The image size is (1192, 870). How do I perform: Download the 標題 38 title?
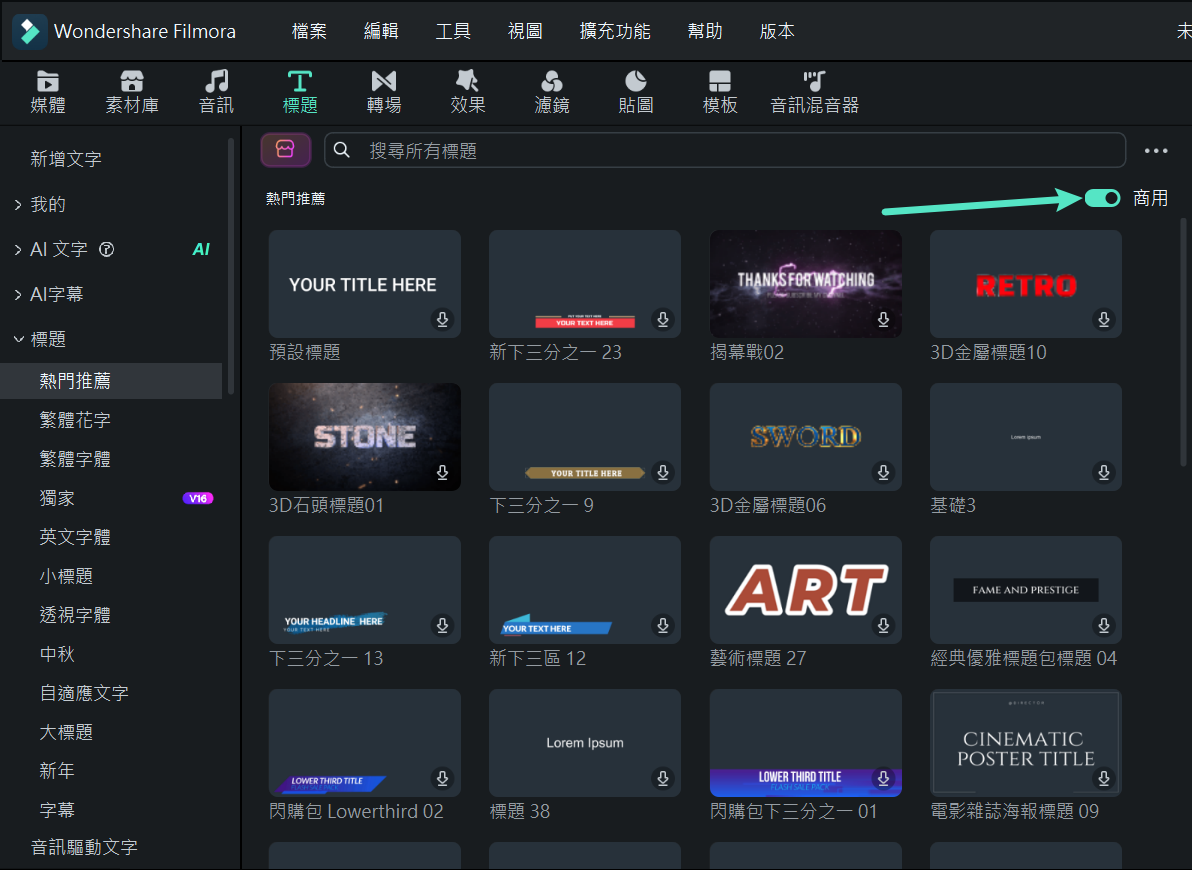663,778
